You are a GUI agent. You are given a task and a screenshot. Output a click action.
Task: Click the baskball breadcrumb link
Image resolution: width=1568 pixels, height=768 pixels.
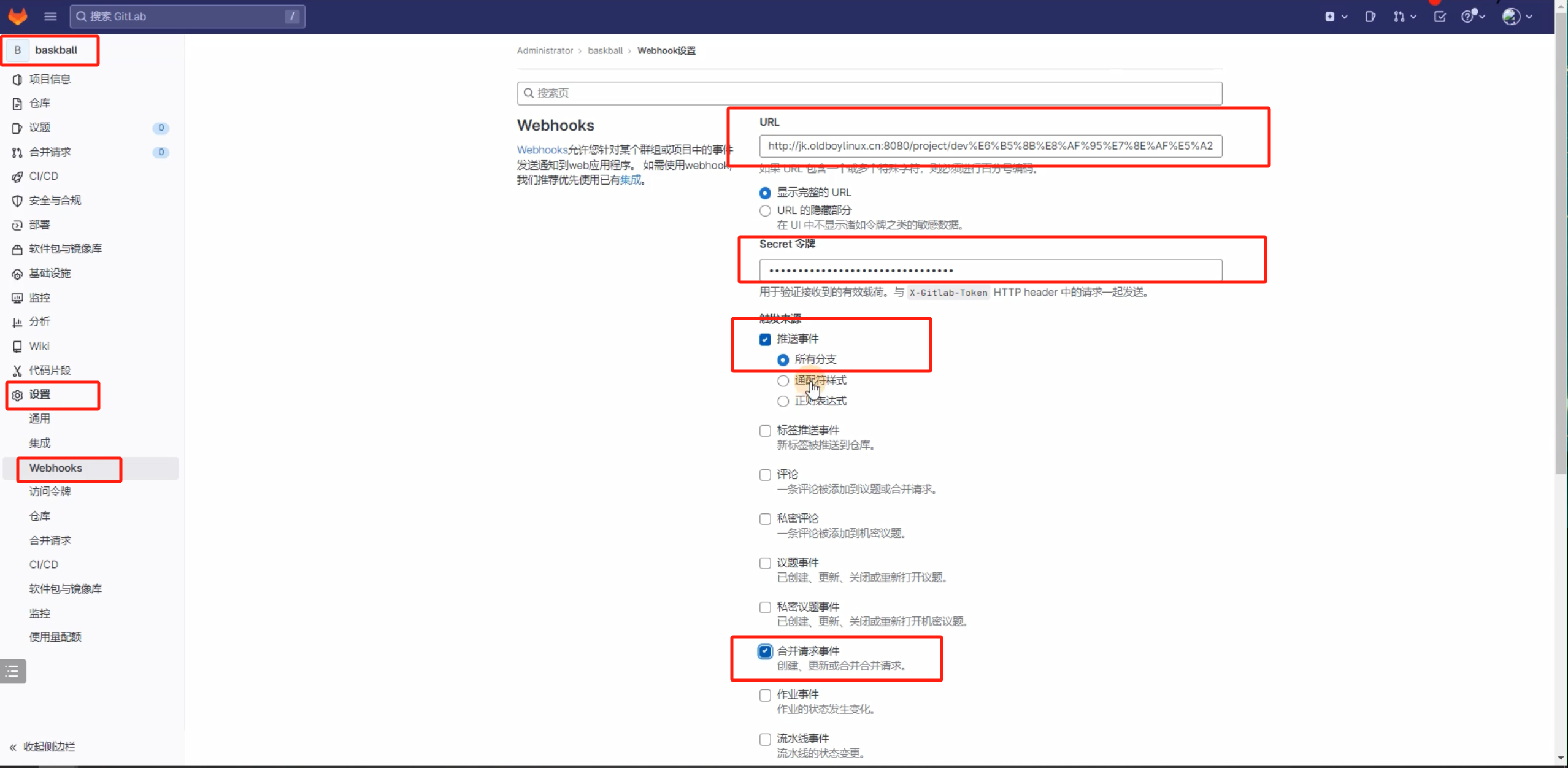(x=605, y=50)
